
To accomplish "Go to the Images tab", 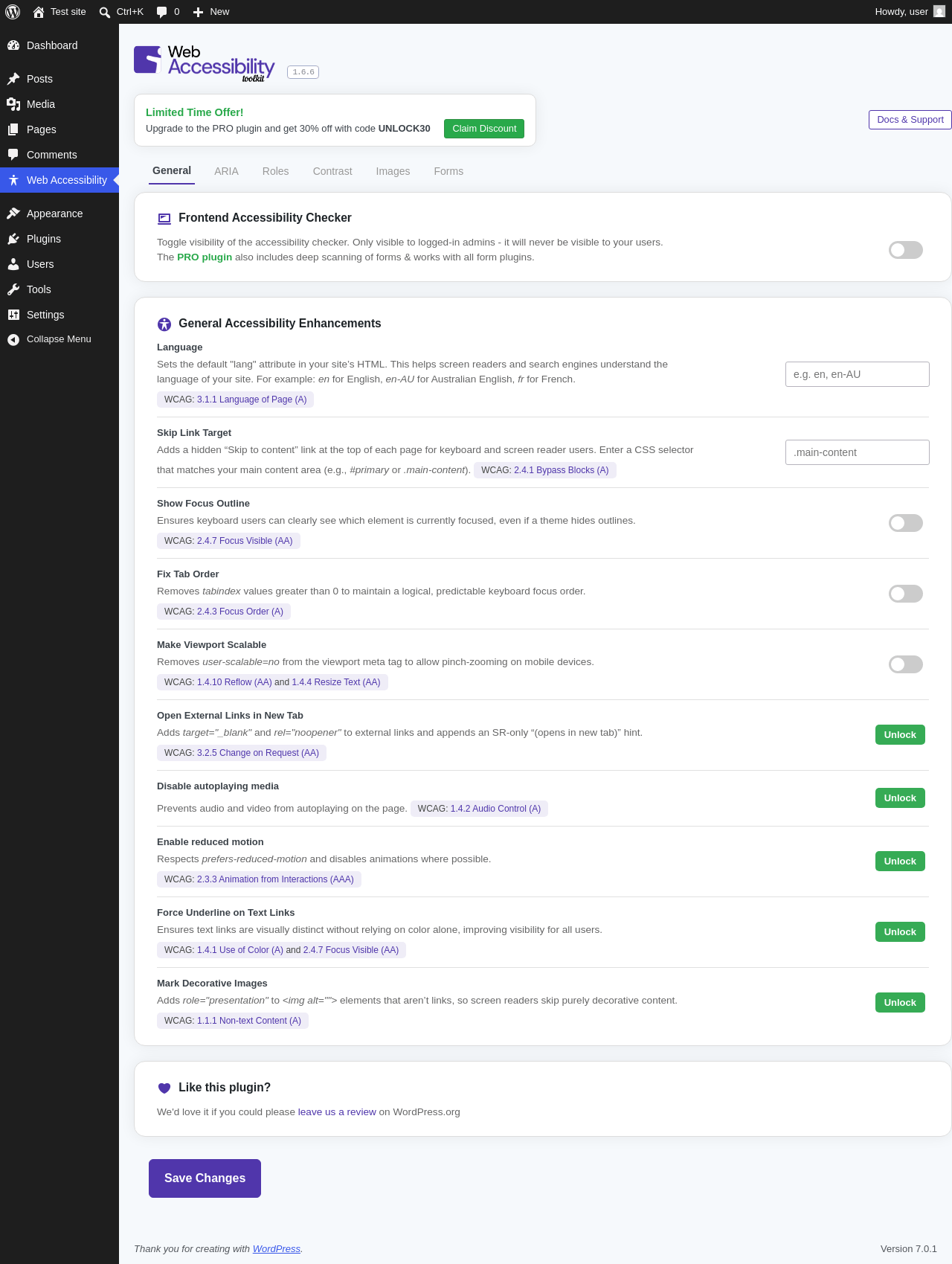I will 393,171.
